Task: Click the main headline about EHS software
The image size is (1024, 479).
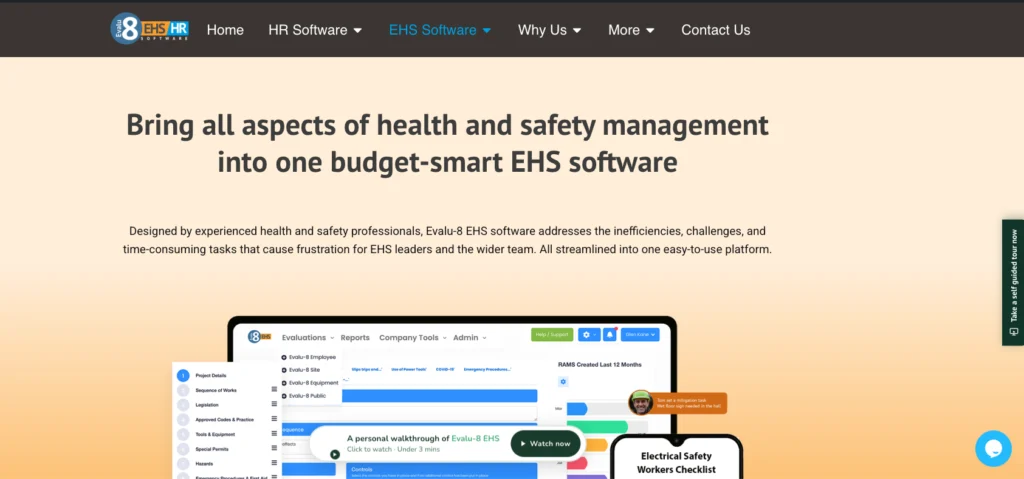Action: click(447, 143)
